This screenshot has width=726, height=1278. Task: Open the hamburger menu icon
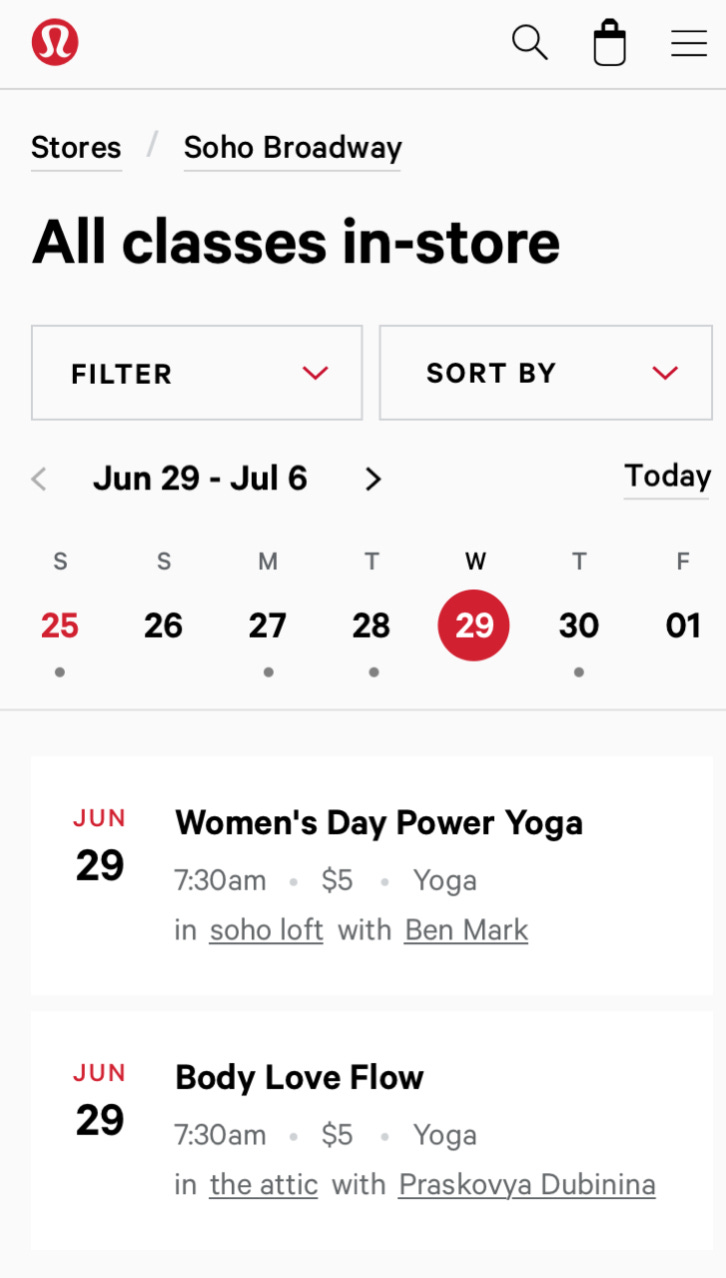[x=689, y=44]
